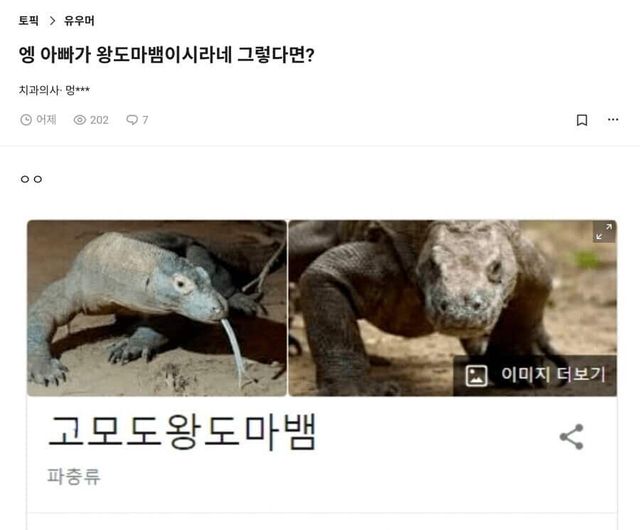Open the 유우머 category link

79,20
